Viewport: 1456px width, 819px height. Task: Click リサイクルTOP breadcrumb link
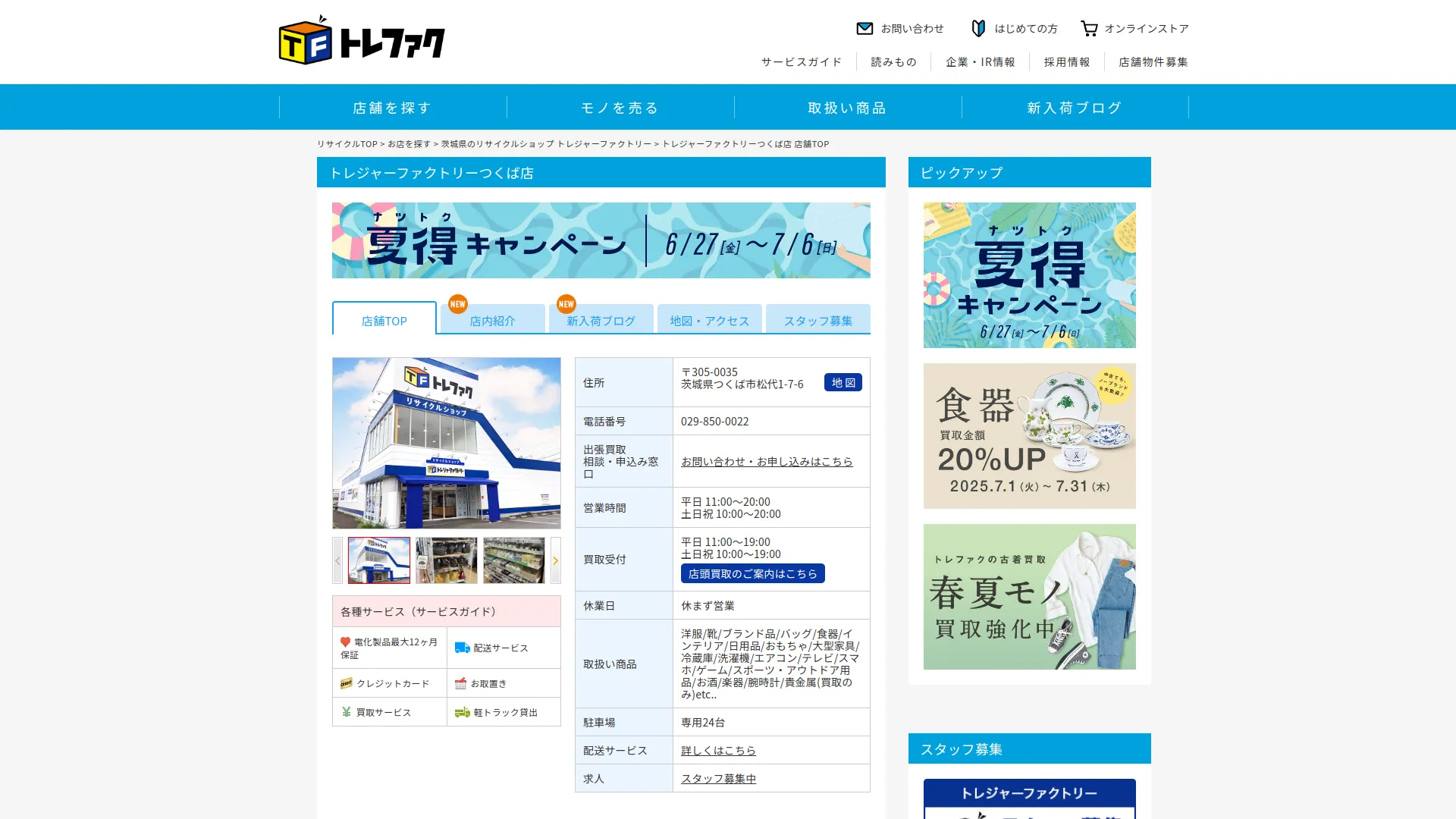coord(347,143)
